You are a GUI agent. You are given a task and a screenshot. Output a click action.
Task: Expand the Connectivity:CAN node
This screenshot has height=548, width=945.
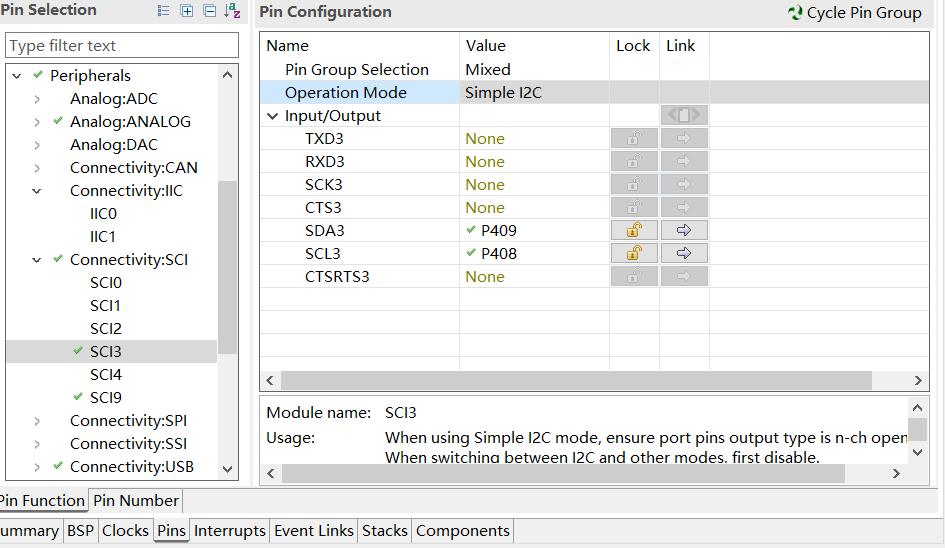tap(37, 168)
